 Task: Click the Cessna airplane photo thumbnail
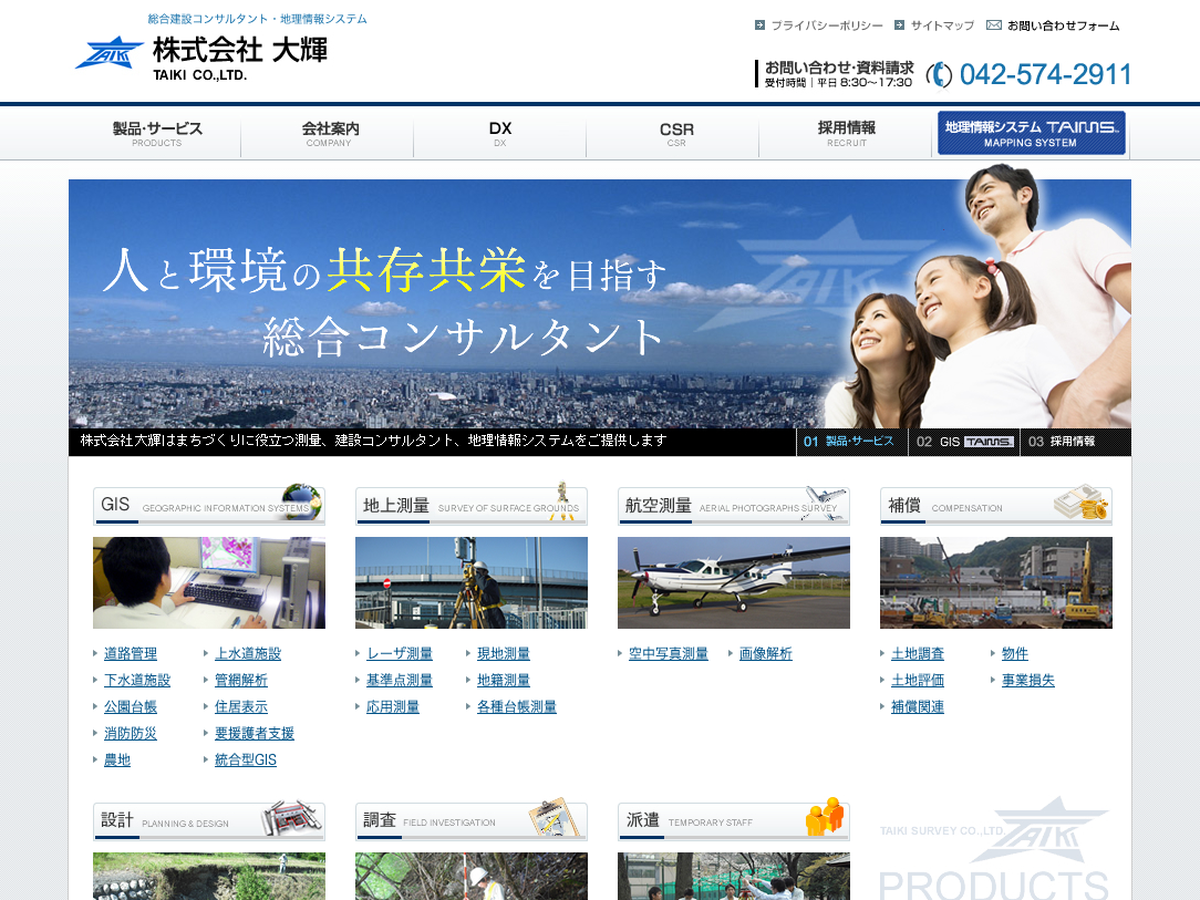coord(733,583)
